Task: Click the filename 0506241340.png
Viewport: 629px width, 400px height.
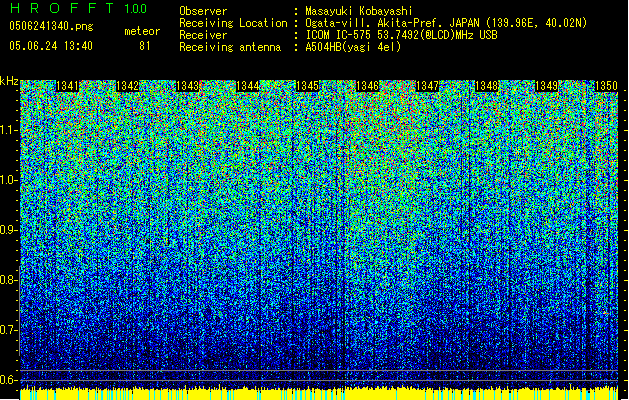Action: (x=51, y=27)
